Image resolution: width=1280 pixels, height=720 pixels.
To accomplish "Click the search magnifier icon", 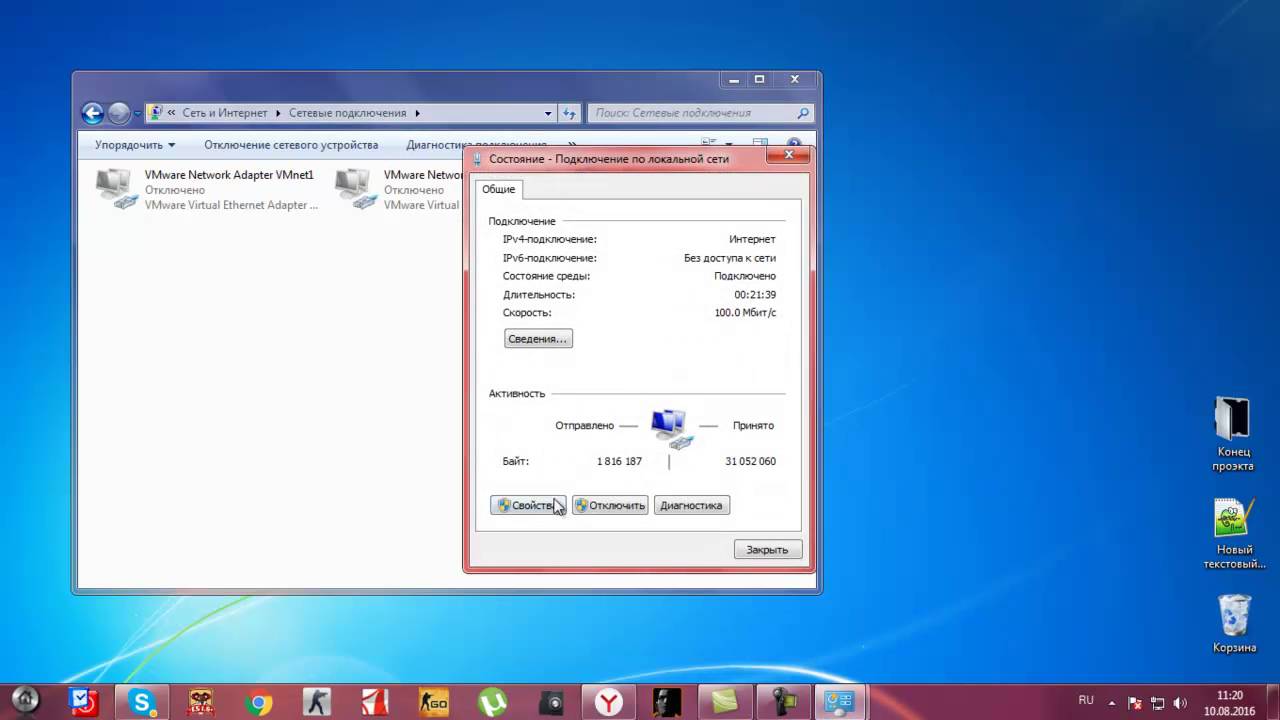I will (x=803, y=113).
